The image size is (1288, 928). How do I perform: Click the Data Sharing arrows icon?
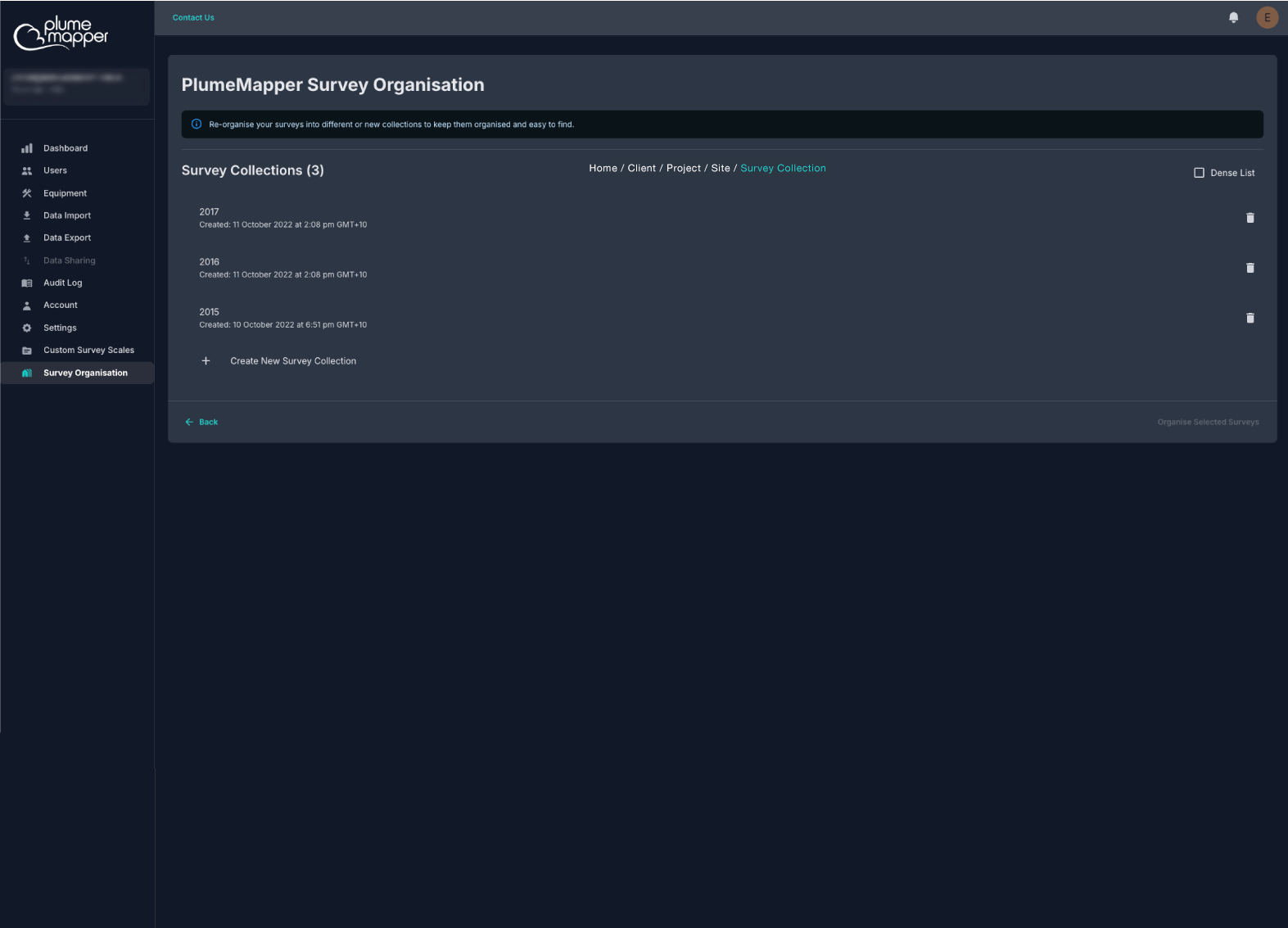(27, 260)
